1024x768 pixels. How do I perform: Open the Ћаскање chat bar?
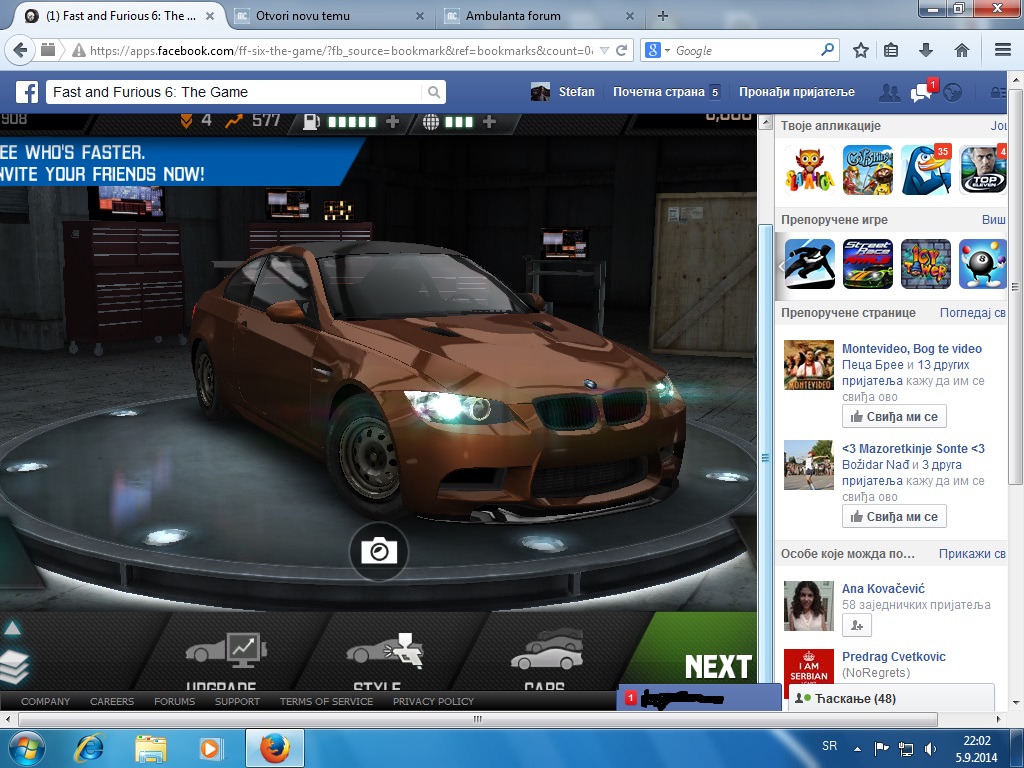point(891,698)
